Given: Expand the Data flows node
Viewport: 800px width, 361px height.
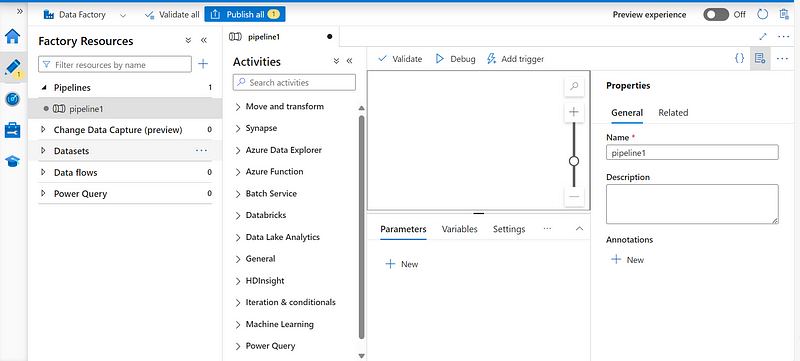Looking at the screenshot, I should click(43, 172).
